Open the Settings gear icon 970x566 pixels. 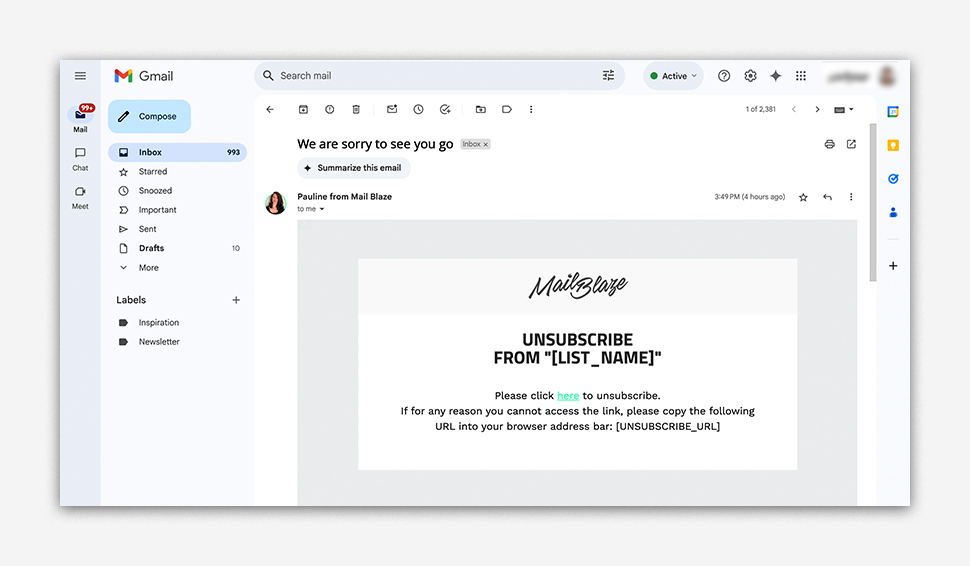pos(750,76)
